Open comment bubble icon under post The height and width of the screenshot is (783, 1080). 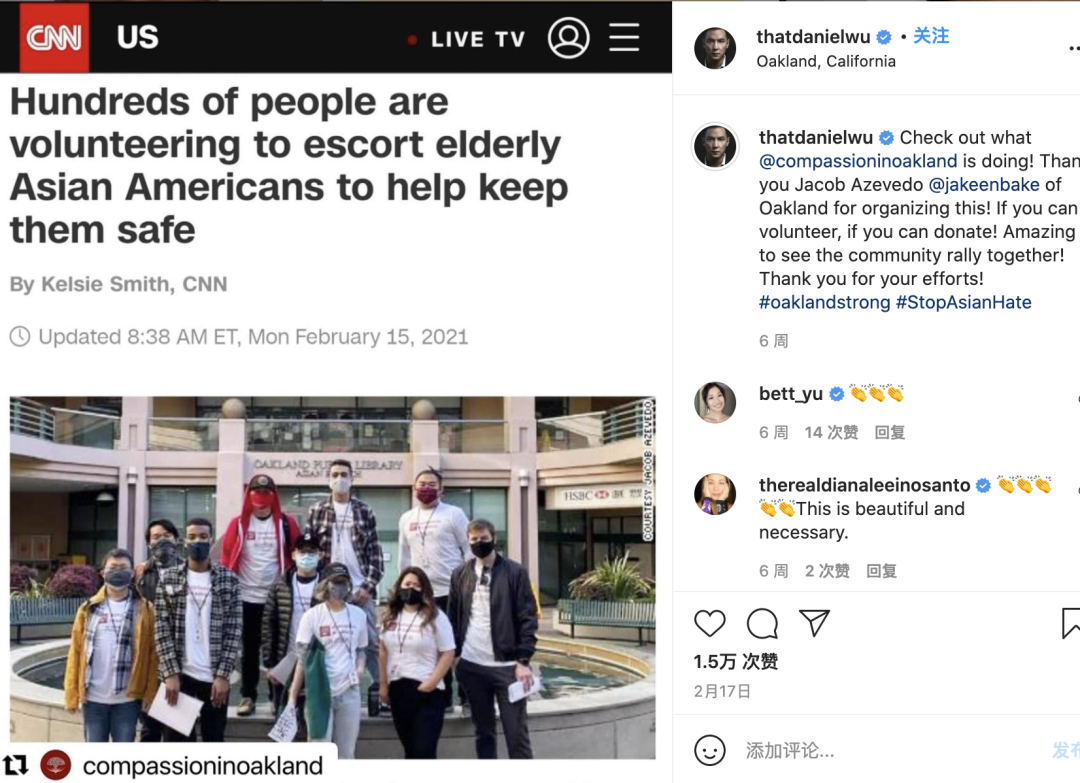point(762,623)
